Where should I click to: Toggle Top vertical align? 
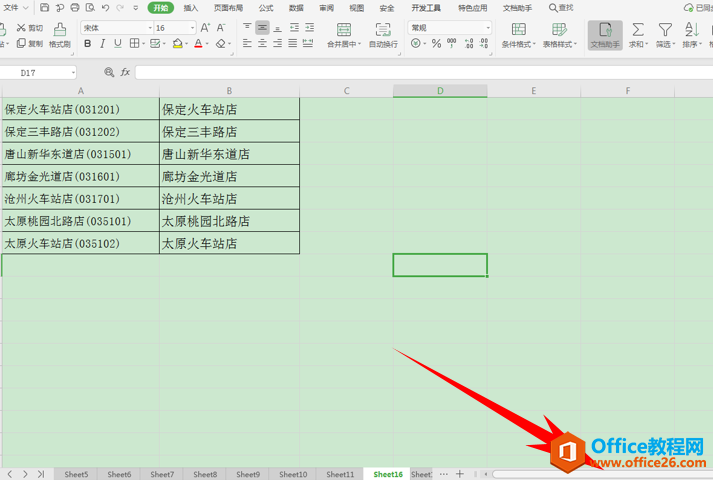(247, 28)
